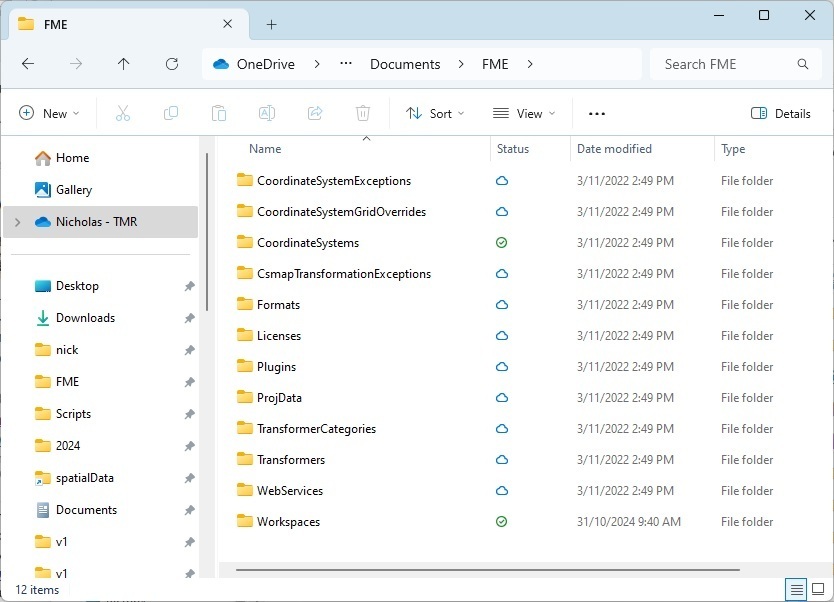Click pin icon next to Desktop
Image resolution: width=834 pixels, height=602 pixels.
(x=189, y=286)
